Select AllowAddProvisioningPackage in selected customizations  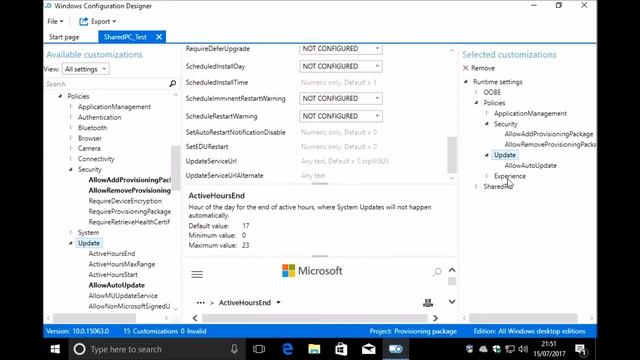click(549, 134)
